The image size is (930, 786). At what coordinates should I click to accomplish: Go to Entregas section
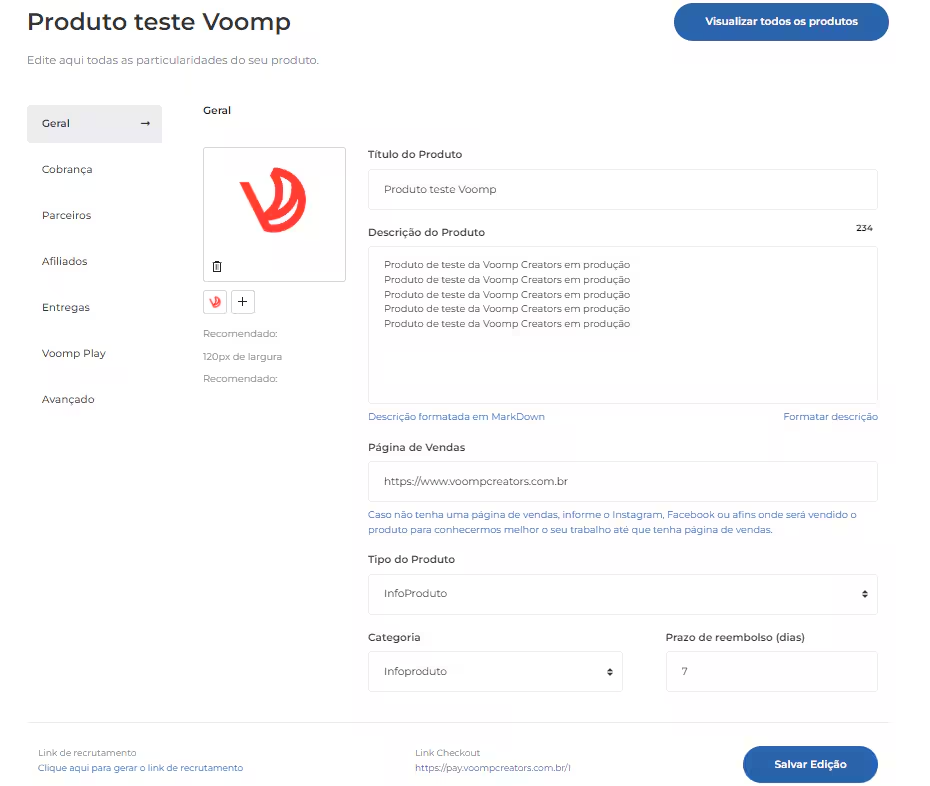pyautogui.click(x=66, y=307)
